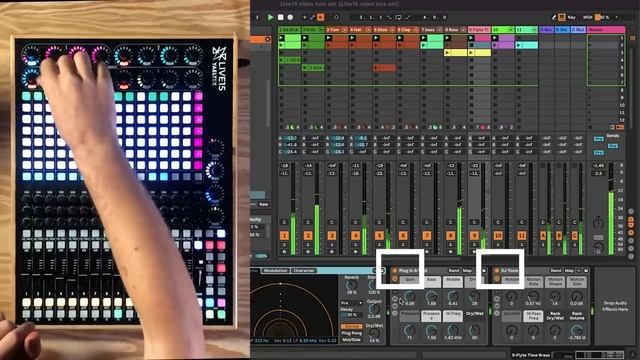Viewport: 640px width, 360px height.
Task: Toggle Draw Mode pencil icon
Action: tap(554, 17)
